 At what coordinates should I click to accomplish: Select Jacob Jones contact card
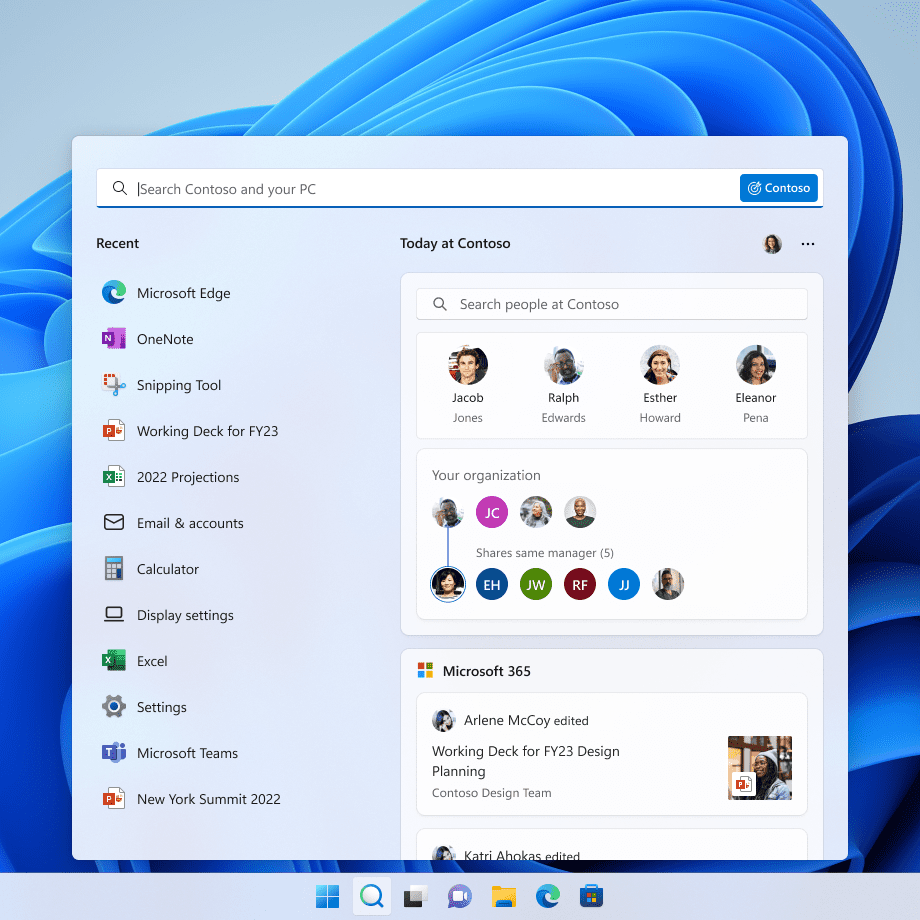tap(467, 385)
